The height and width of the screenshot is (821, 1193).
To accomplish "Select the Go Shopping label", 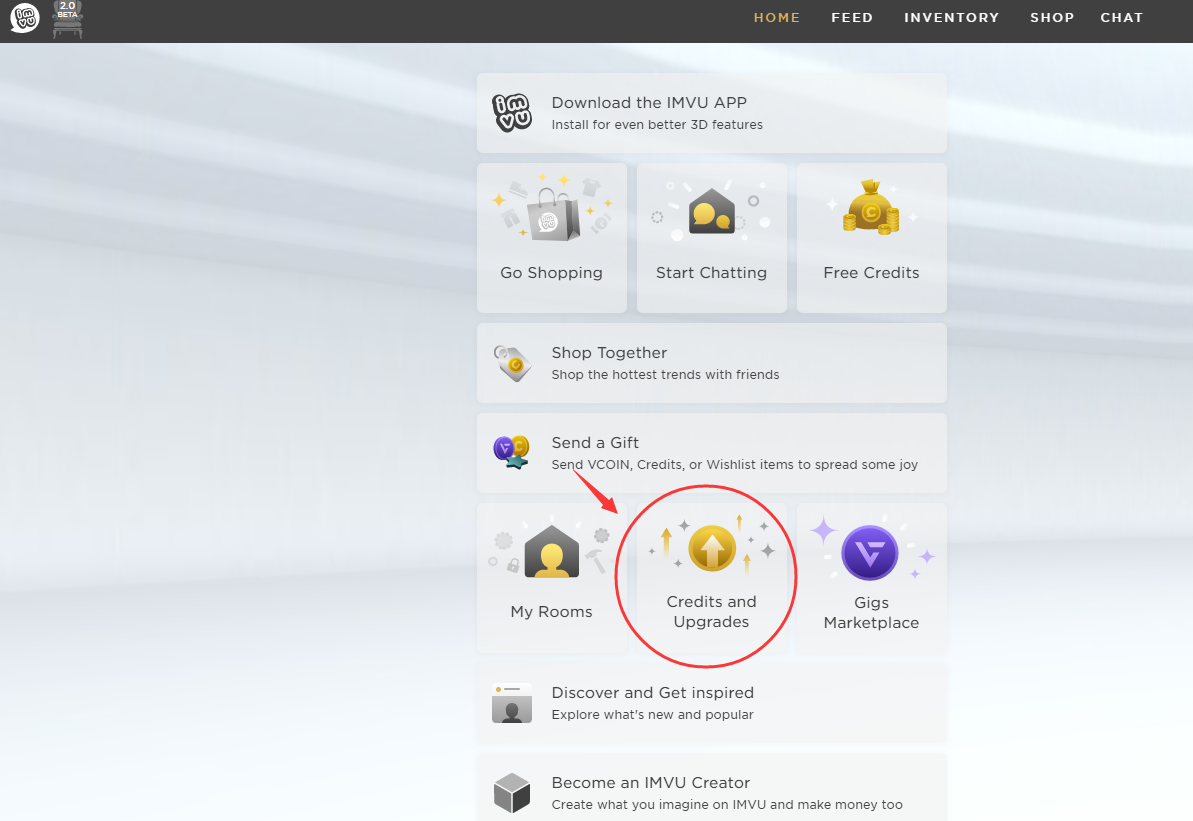I will [552, 272].
